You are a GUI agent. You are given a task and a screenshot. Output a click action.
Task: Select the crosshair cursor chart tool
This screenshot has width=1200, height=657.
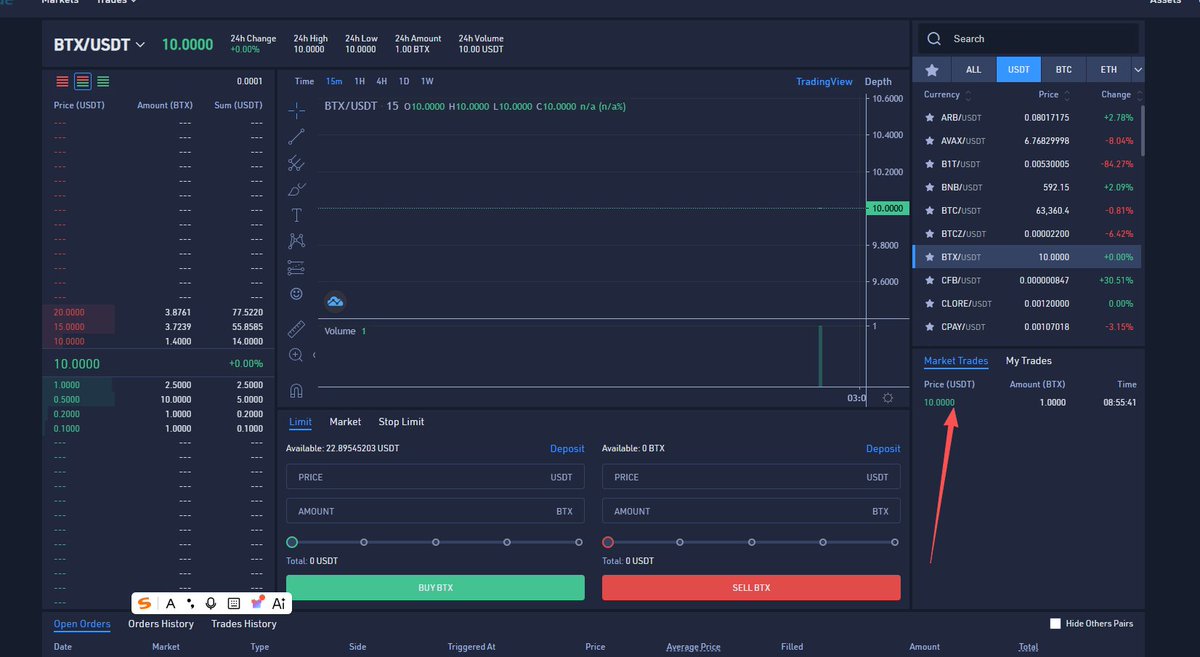[x=297, y=110]
